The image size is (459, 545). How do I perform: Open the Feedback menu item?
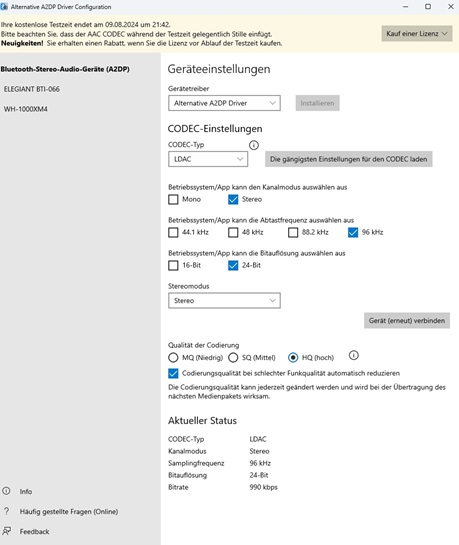tap(34, 531)
